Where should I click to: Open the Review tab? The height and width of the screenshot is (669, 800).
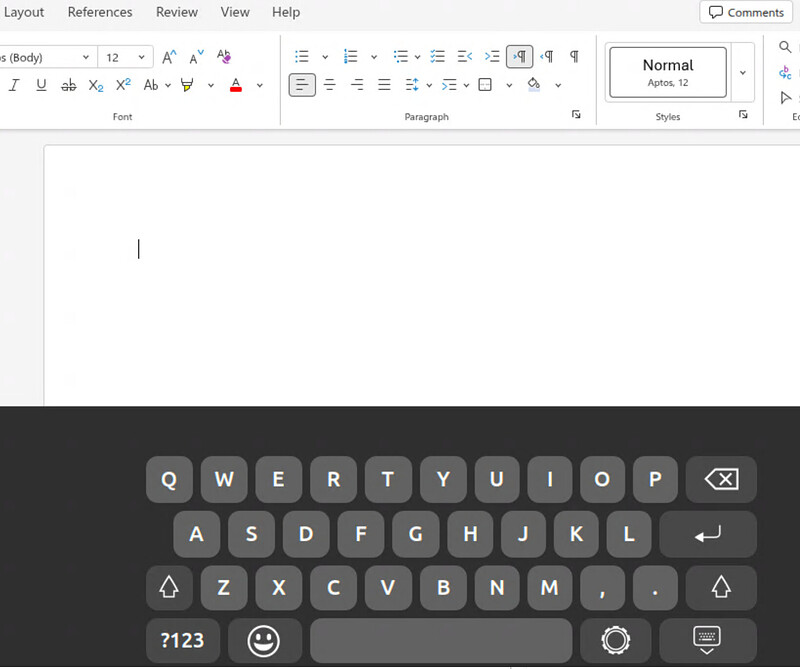(177, 12)
